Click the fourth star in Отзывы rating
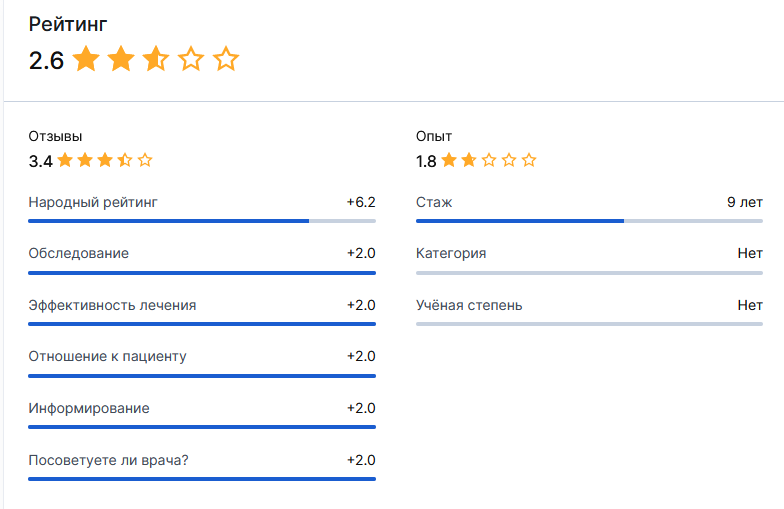Screen dimensions: 784x509 click(x=125, y=160)
